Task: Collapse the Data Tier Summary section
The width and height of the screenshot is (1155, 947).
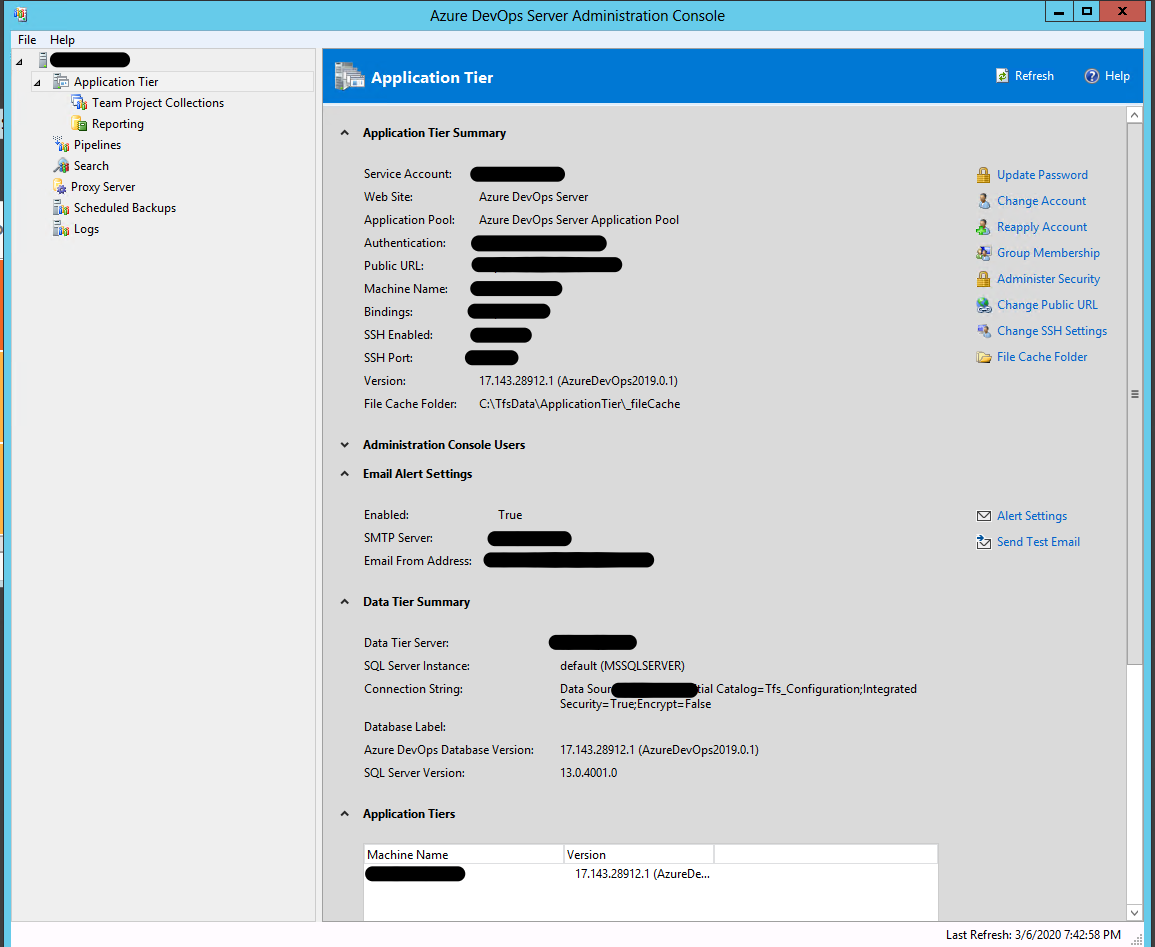Action: tap(345, 602)
